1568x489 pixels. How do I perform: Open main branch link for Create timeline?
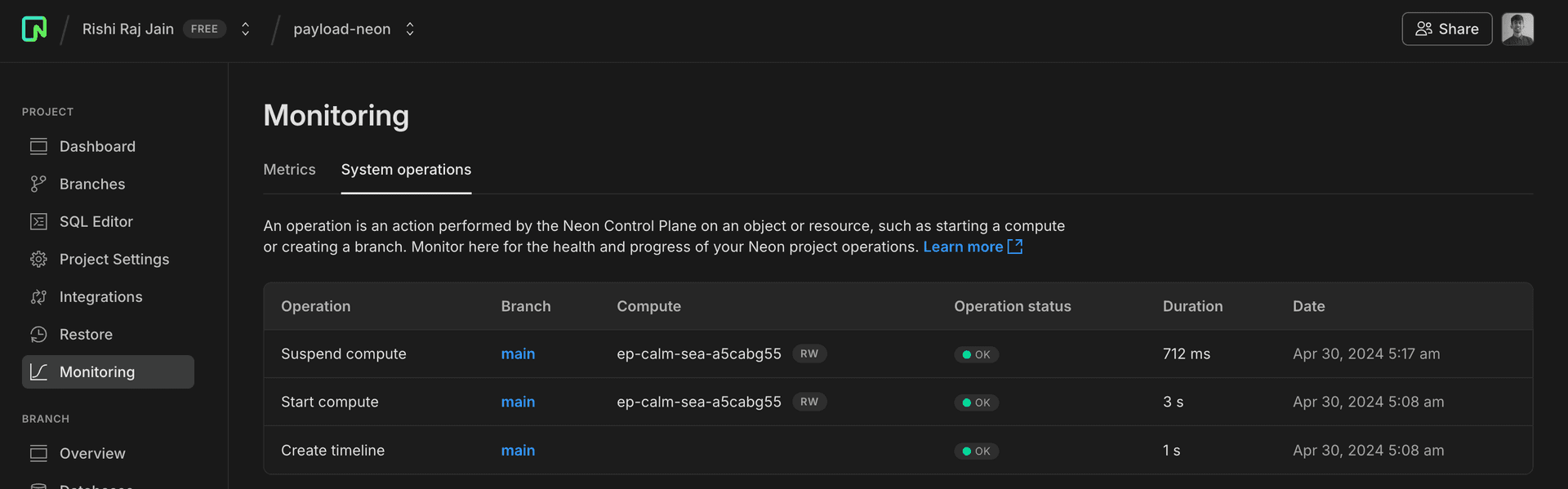(x=518, y=450)
